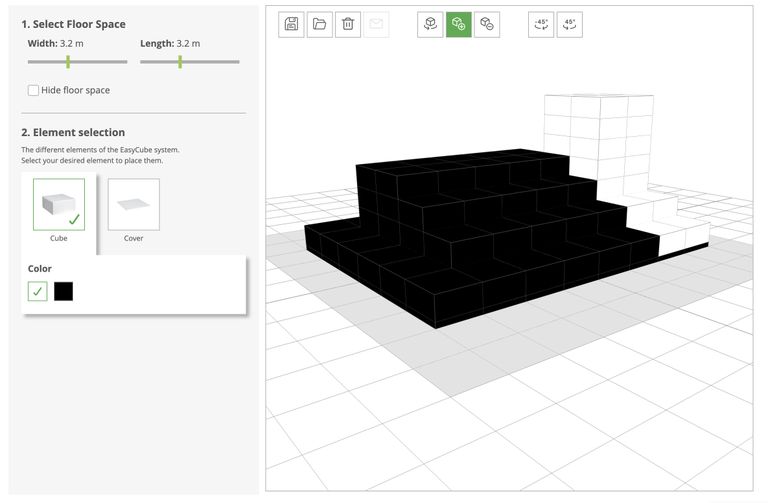Rotate view by minus 45 degrees
Screen dimensions: 768x503
[x=542, y=24]
